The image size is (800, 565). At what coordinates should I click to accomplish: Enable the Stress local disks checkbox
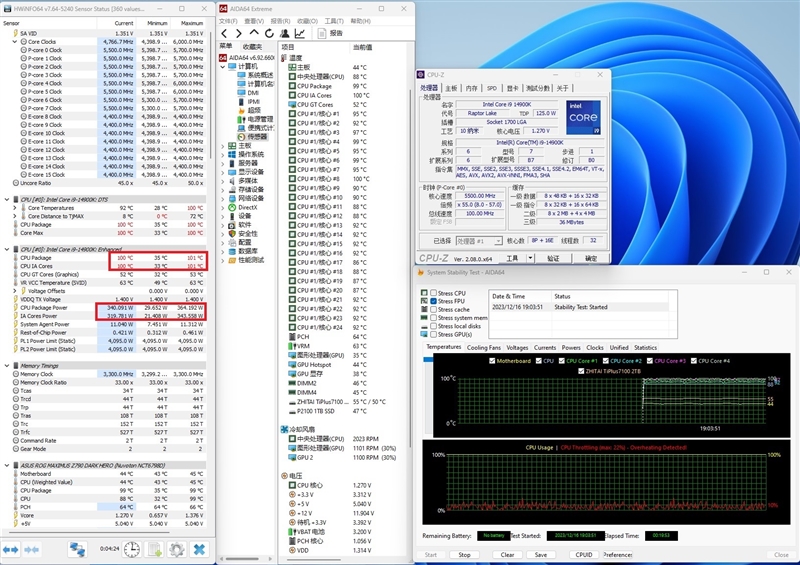point(433,326)
